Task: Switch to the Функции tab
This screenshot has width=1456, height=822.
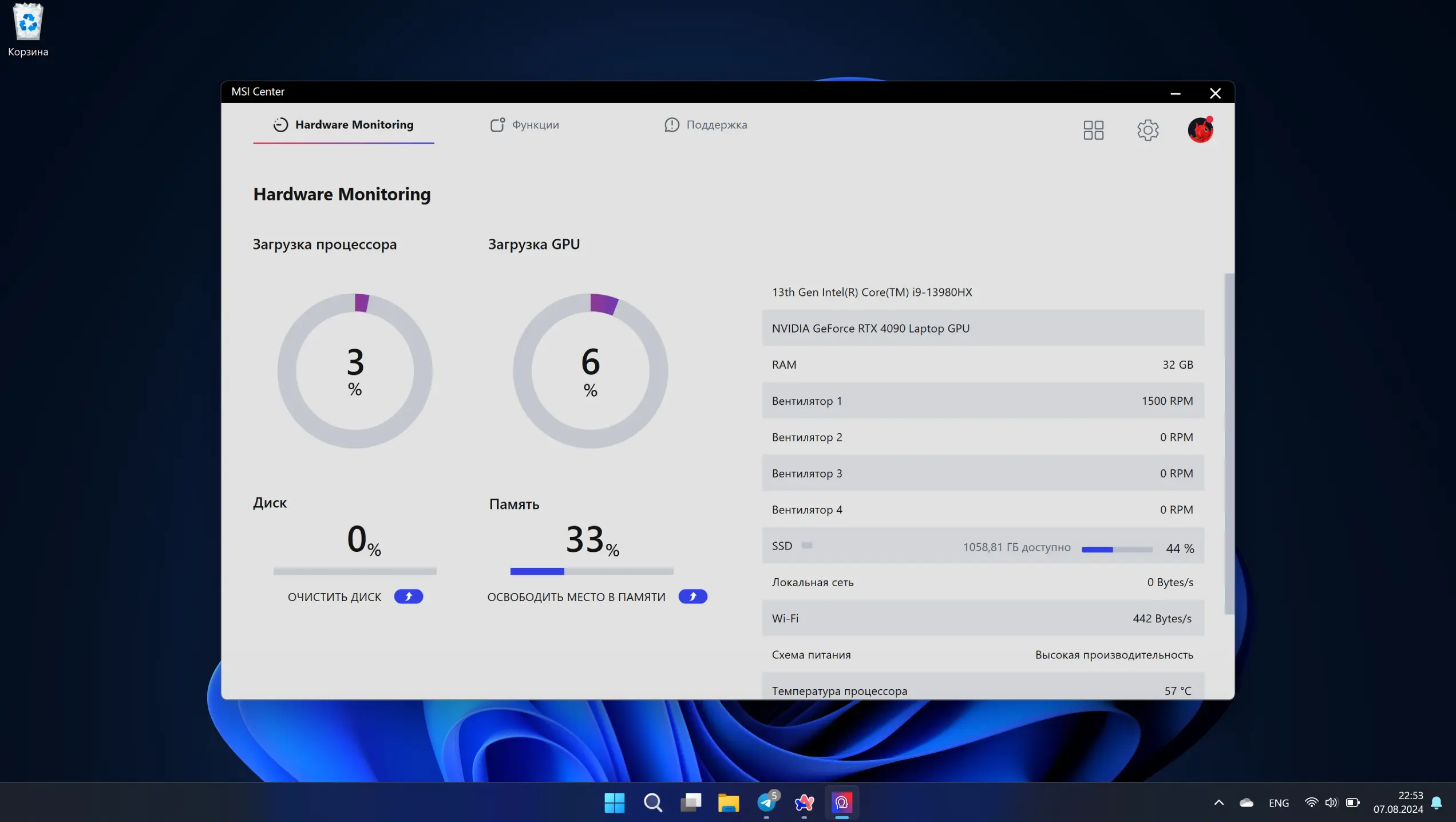Action: pos(524,125)
